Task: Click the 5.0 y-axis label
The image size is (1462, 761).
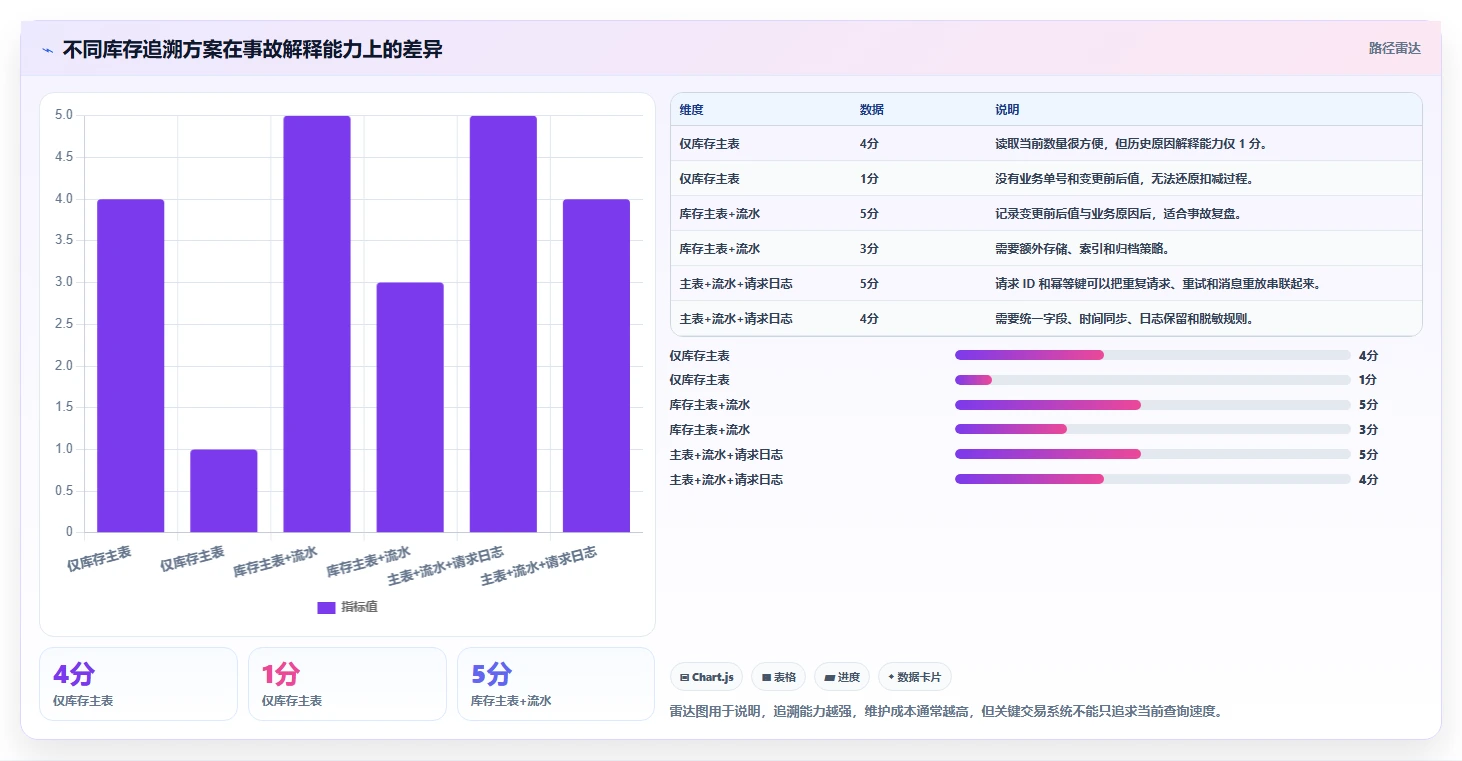Action: click(x=63, y=115)
